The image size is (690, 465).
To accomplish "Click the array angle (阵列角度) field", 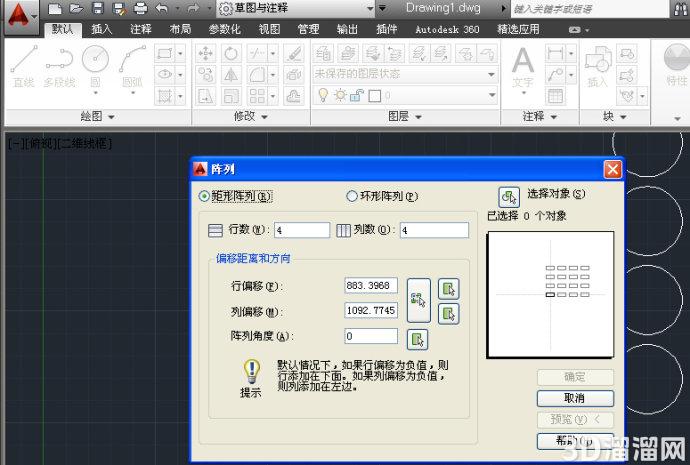I will (x=371, y=336).
